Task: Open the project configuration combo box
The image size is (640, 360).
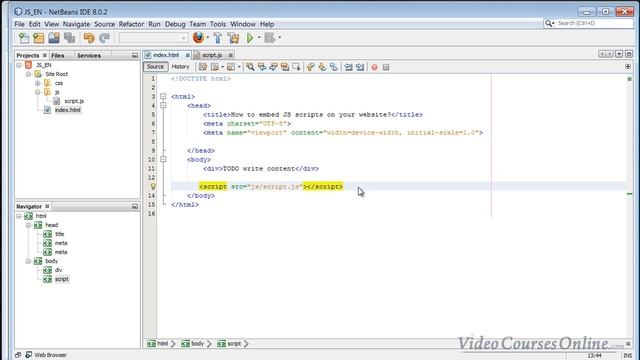Action: pos(153,38)
